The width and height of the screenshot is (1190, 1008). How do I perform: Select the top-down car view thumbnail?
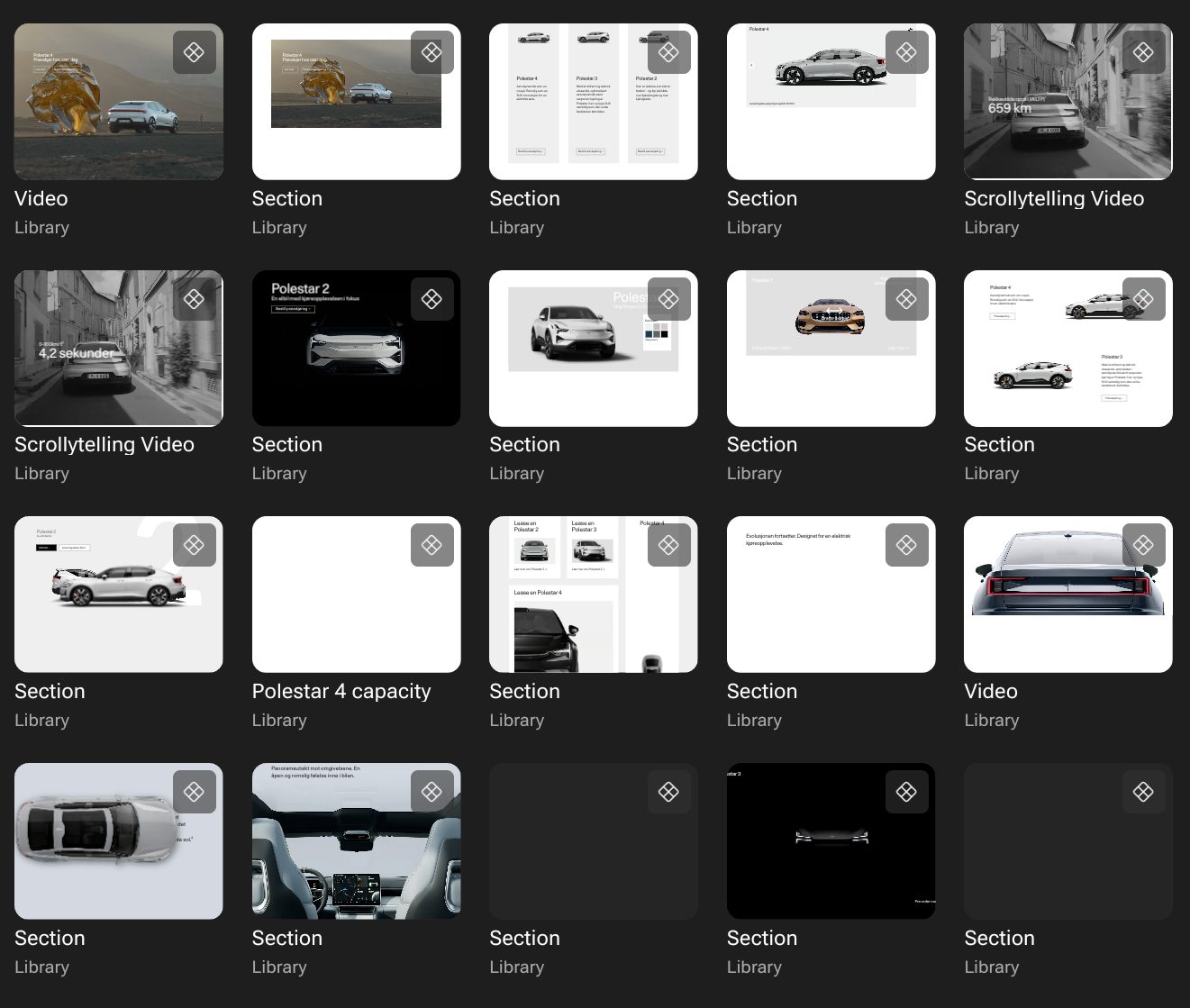[x=119, y=841]
